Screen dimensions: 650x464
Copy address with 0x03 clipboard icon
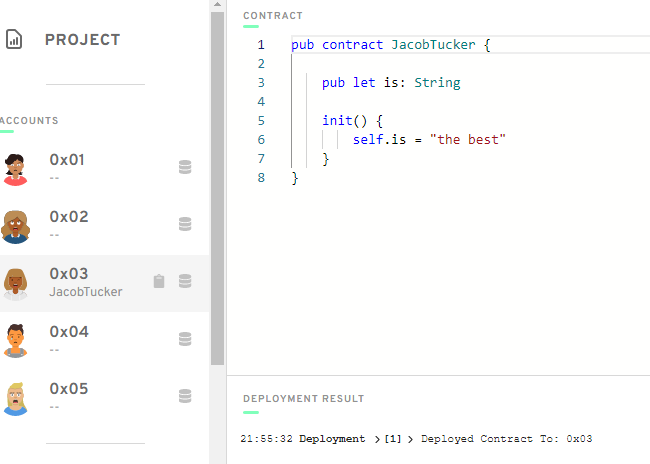coord(159,281)
